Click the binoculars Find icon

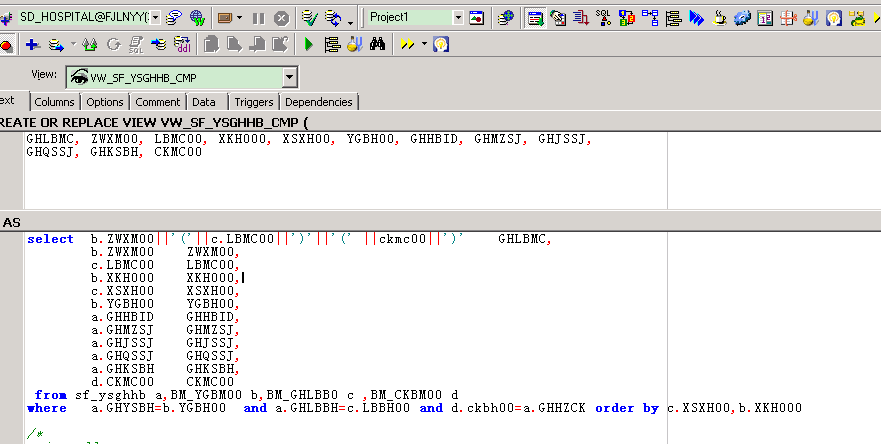pyautogui.click(x=378, y=44)
